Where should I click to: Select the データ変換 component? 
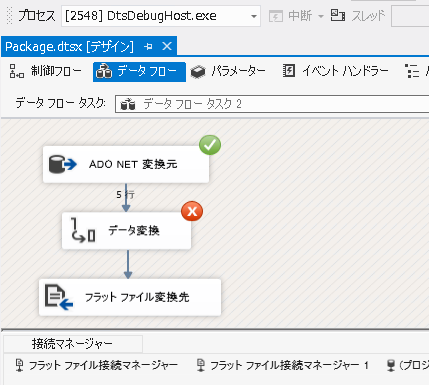click(126, 231)
